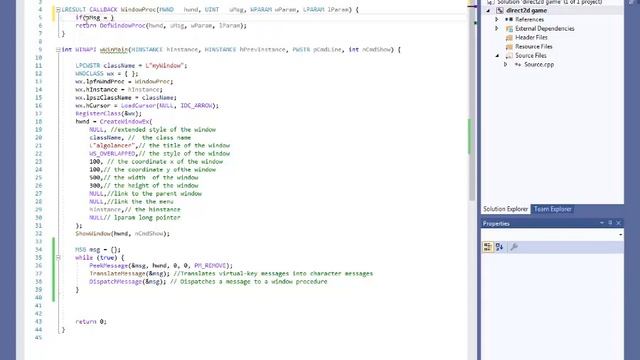Screen dimensions: 640x360
Task: Collapse the while (true) loop block
Action: pos(58,258)
